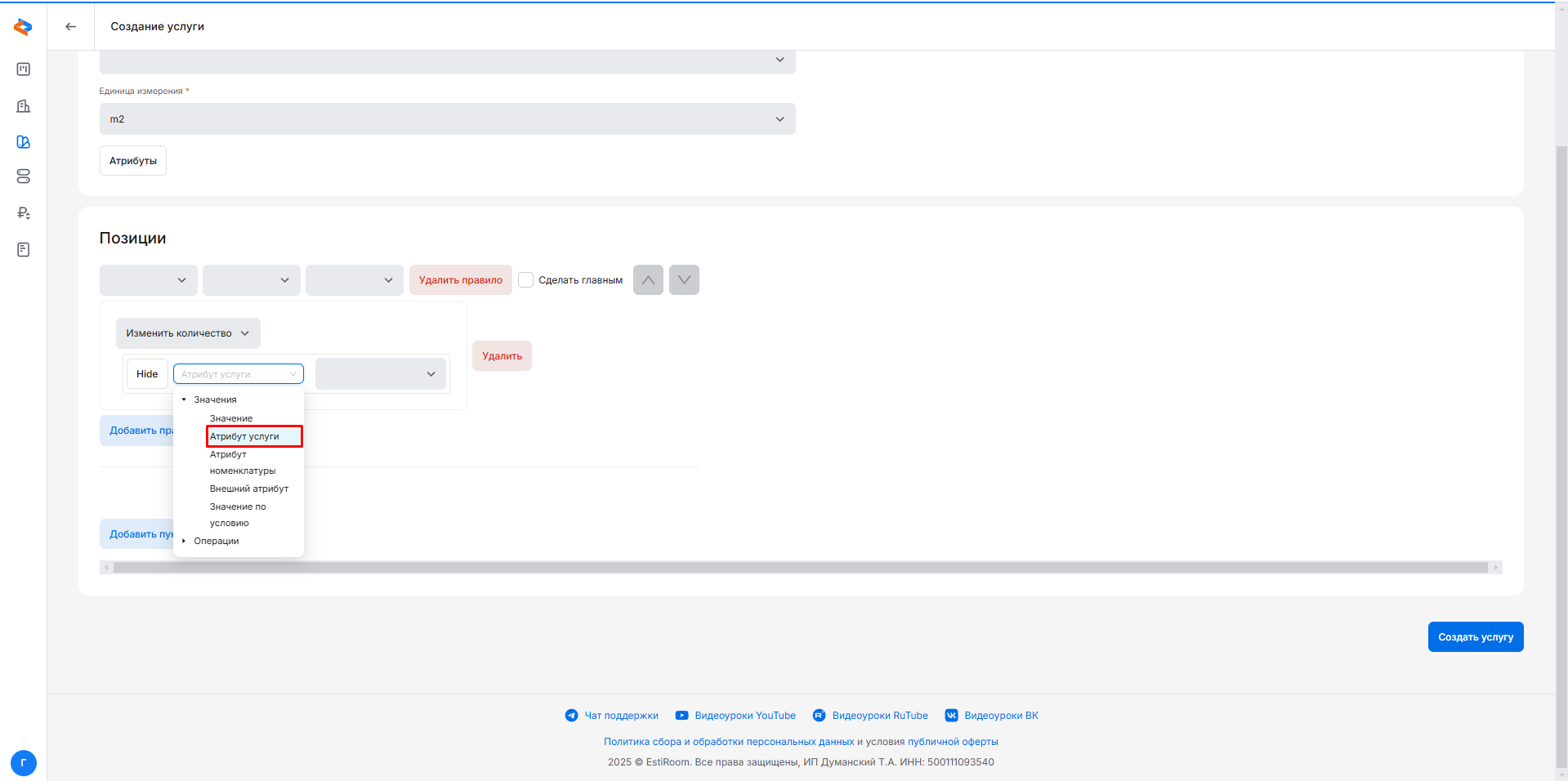1568x781 pixels.
Task: Open 'Видеоуроки YouTube' link
Action: pos(744,716)
